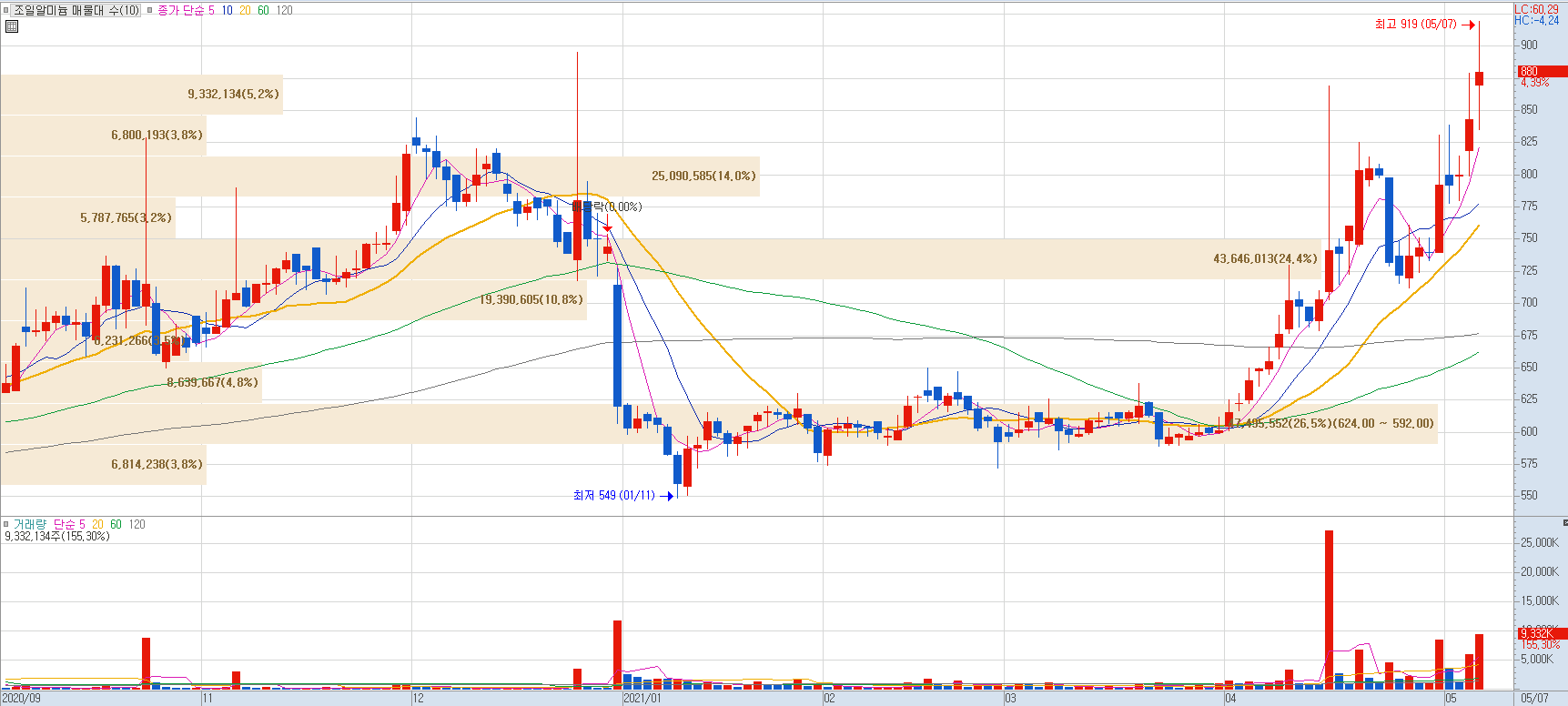Screen dimensions: 1568x706
Task: Click the volume profile 6,814,238(3.8%) label
Action: [157, 464]
